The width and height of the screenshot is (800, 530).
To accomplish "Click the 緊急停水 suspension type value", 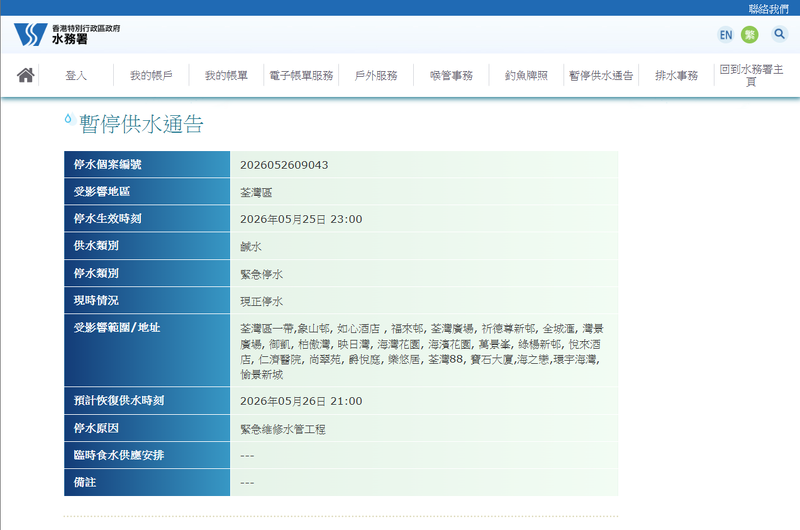I will pyautogui.click(x=261, y=274).
